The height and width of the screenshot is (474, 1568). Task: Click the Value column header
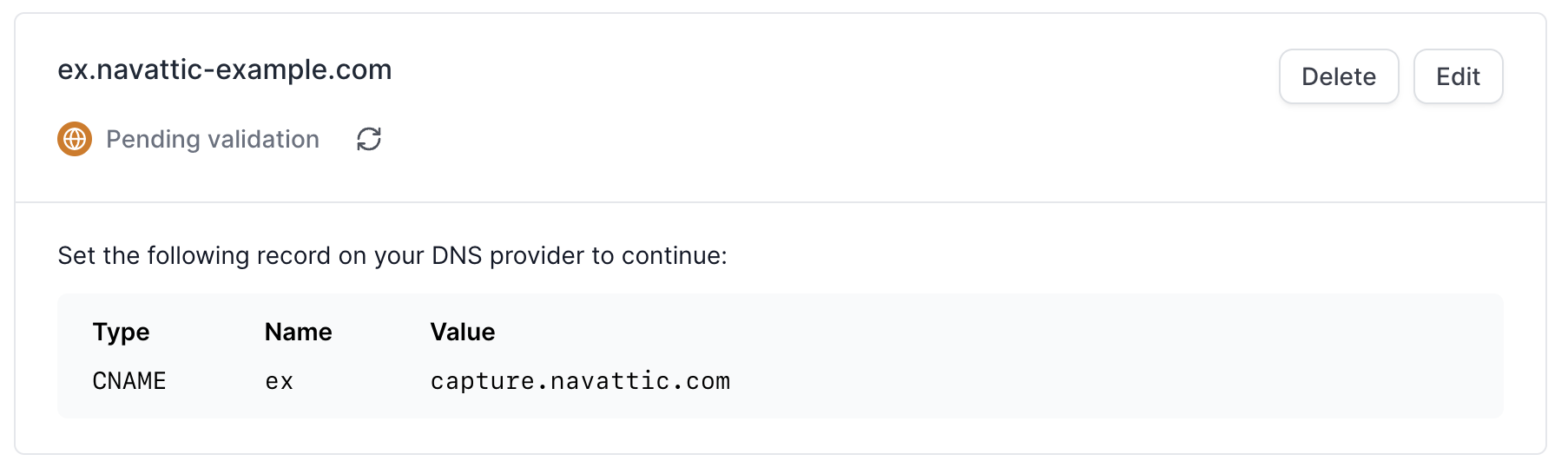(x=463, y=332)
